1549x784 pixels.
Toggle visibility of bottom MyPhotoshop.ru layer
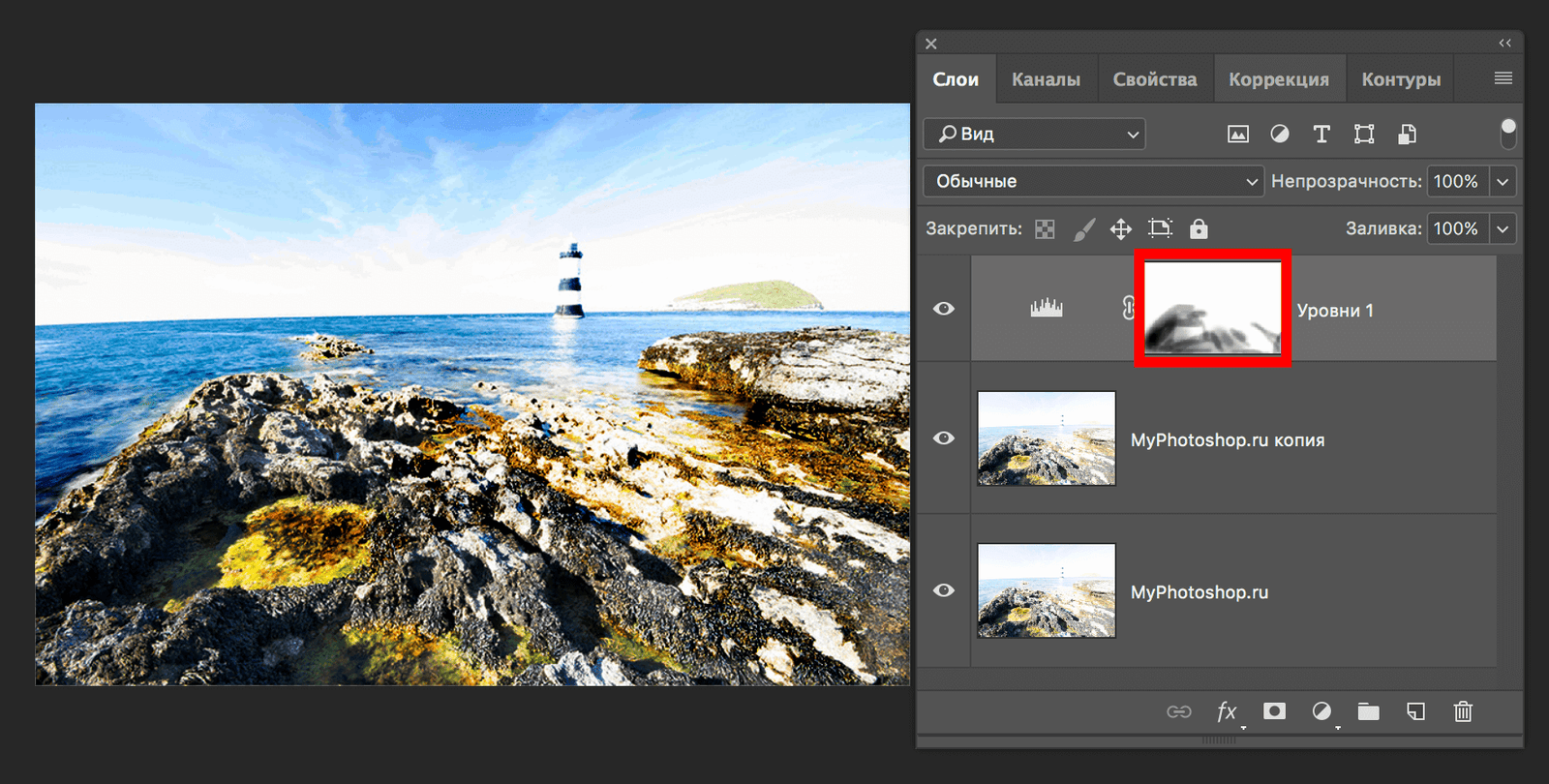[x=944, y=590]
